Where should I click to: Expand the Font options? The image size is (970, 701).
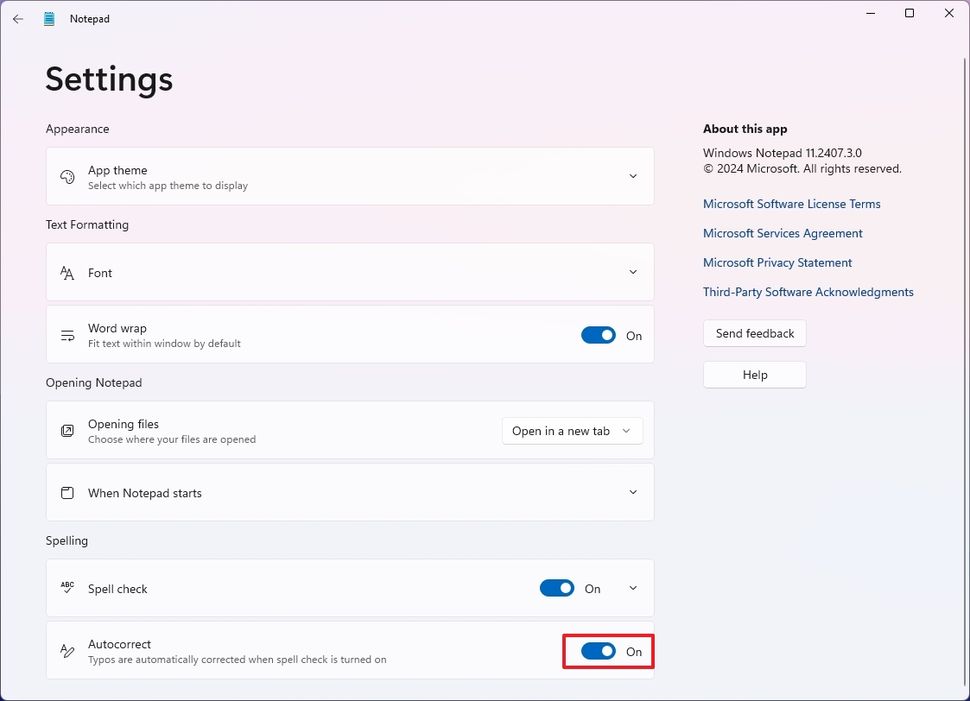tap(632, 271)
